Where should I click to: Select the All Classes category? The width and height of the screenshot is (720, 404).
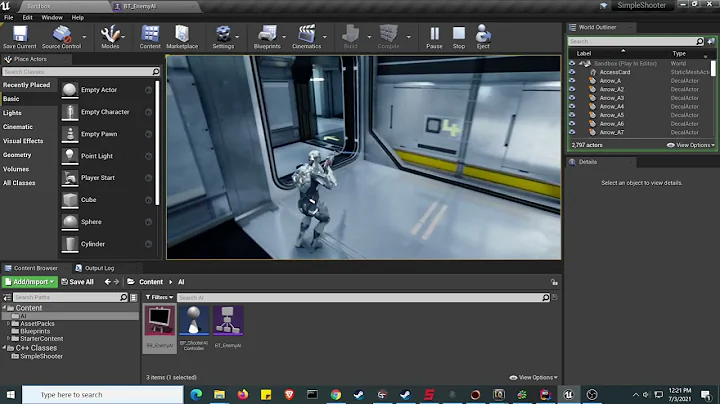(19, 183)
